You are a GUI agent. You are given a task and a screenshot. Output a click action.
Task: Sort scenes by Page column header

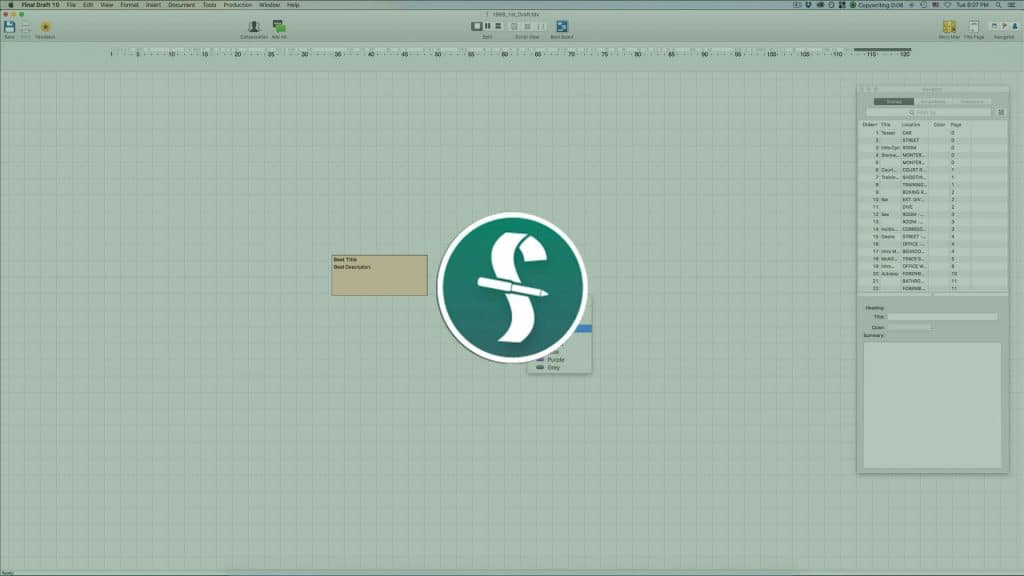point(956,124)
